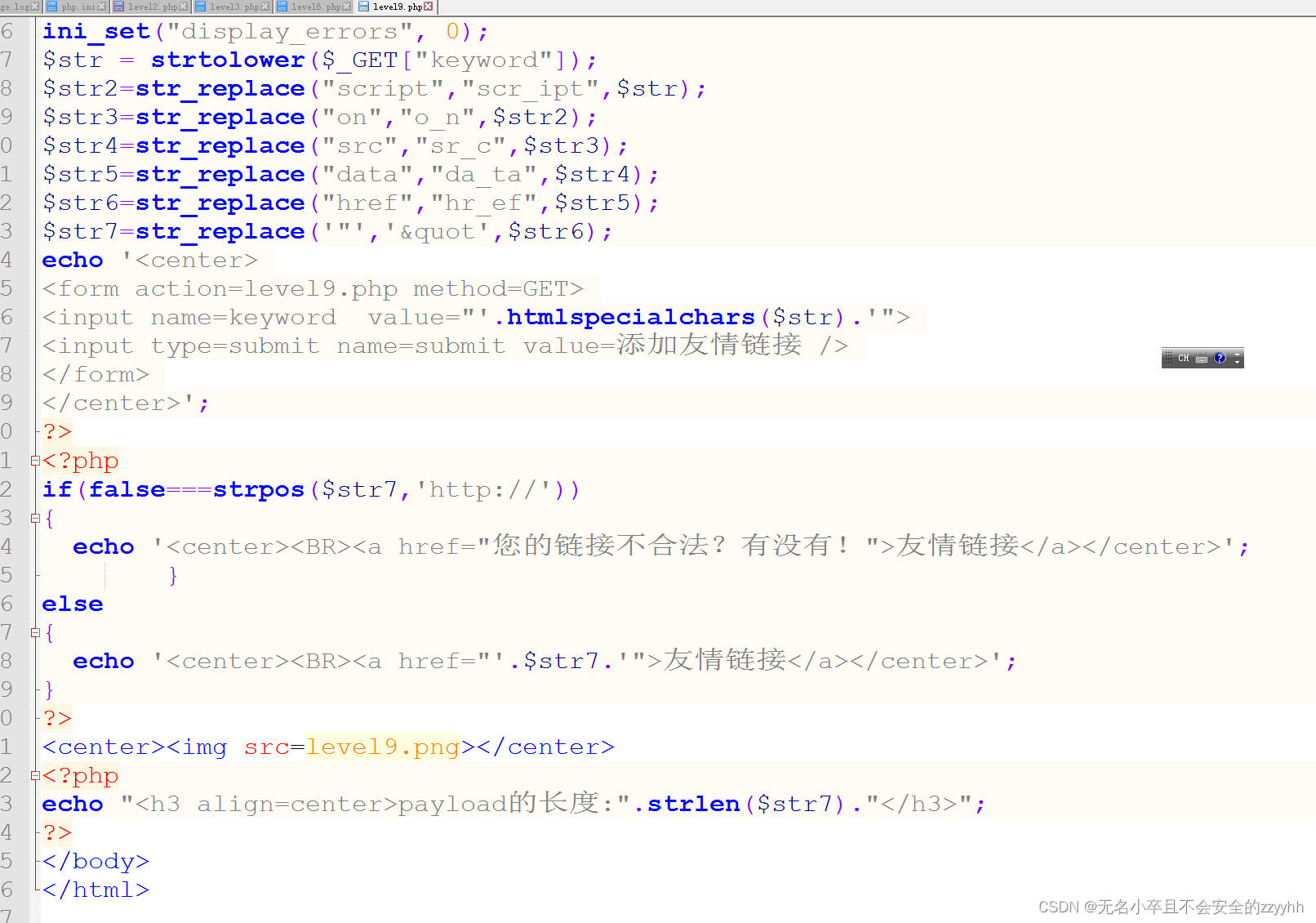Viewport: 1316px width, 923px height.
Task: Click the "scr_ipt" replacement string
Action: pyautogui.click(x=531, y=89)
